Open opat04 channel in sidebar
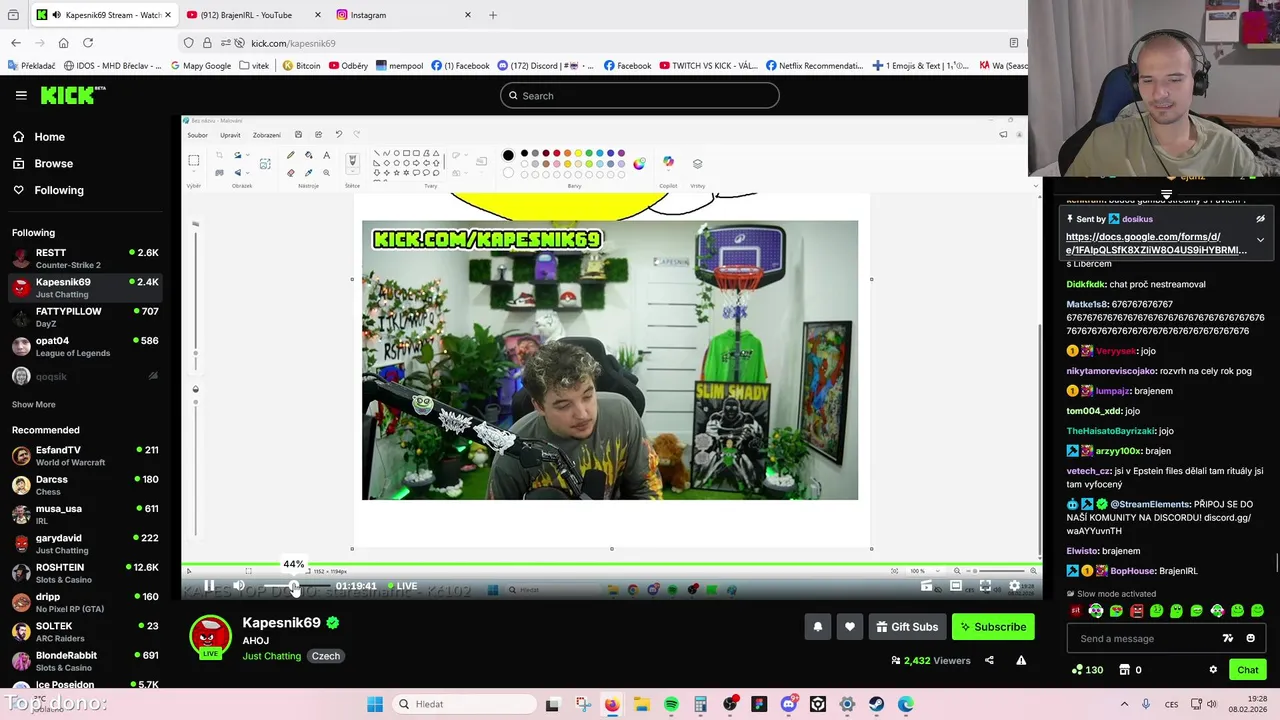Image resolution: width=1280 pixels, height=720 pixels. [85, 346]
